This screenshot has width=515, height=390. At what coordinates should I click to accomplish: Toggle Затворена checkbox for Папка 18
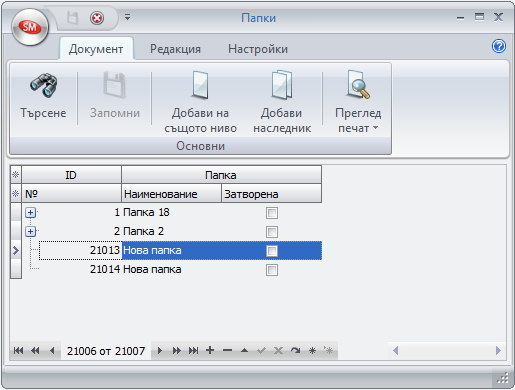pyautogui.click(x=272, y=213)
